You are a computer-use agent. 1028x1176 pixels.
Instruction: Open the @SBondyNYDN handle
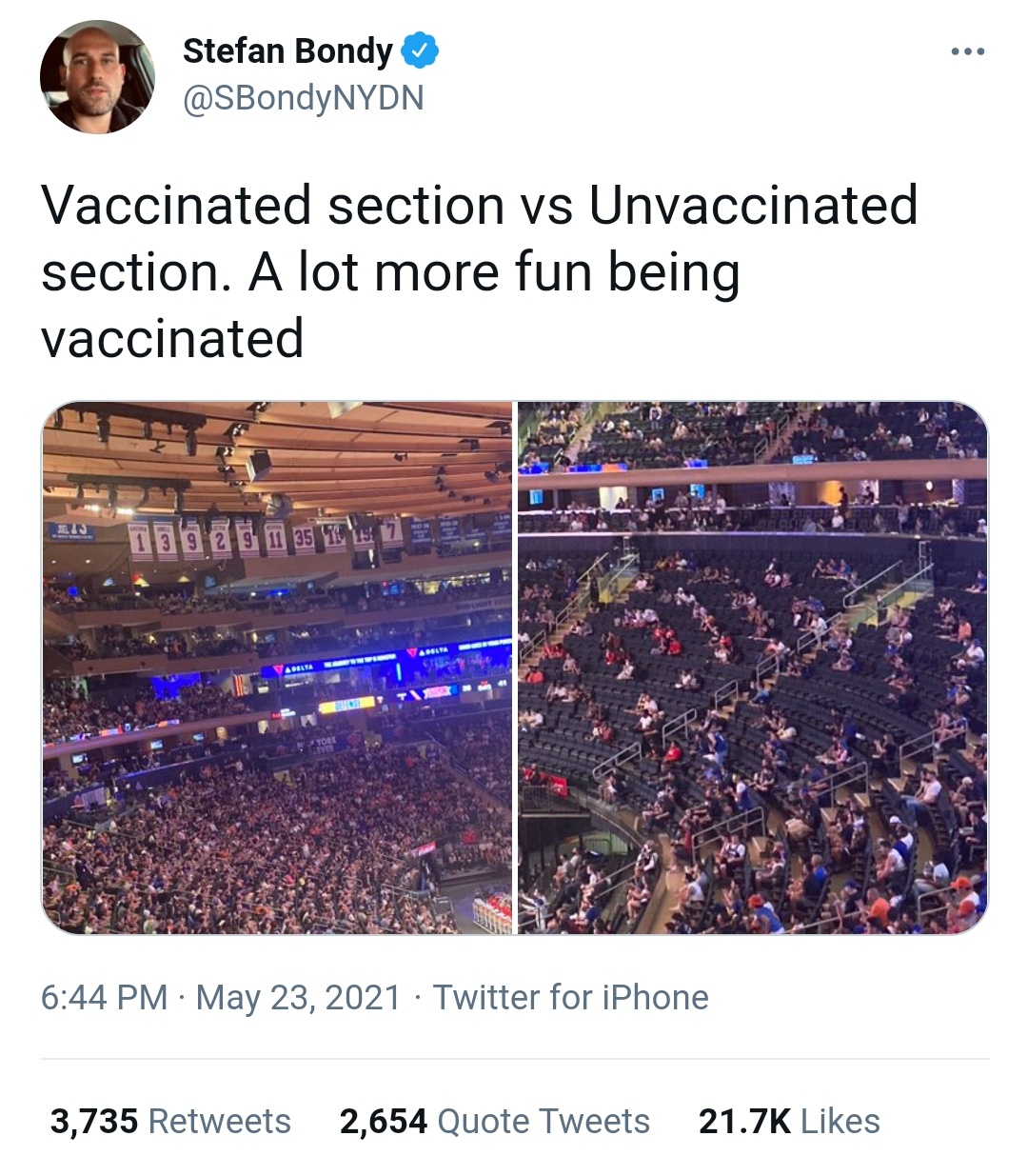coord(303,98)
